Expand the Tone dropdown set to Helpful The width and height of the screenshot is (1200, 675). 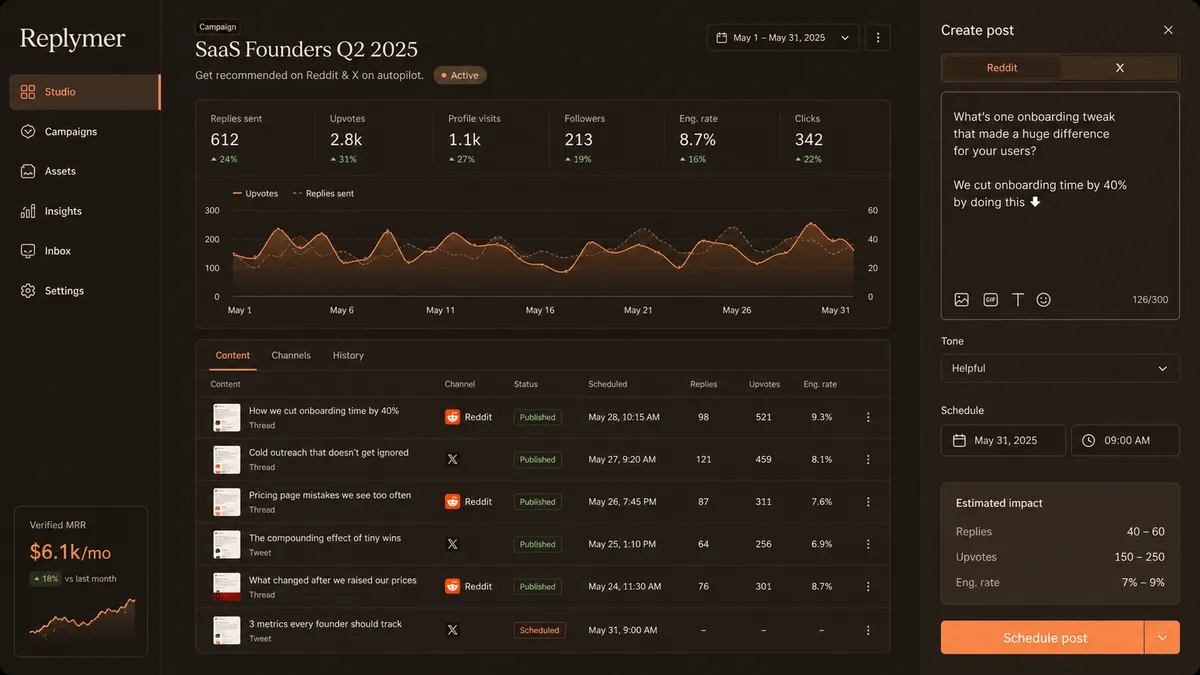(1060, 368)
